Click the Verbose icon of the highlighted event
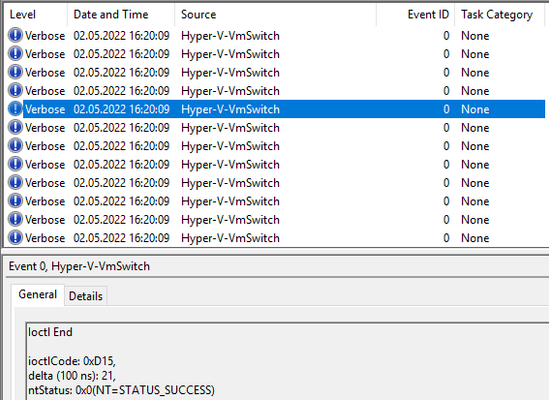 click(15, 109)
